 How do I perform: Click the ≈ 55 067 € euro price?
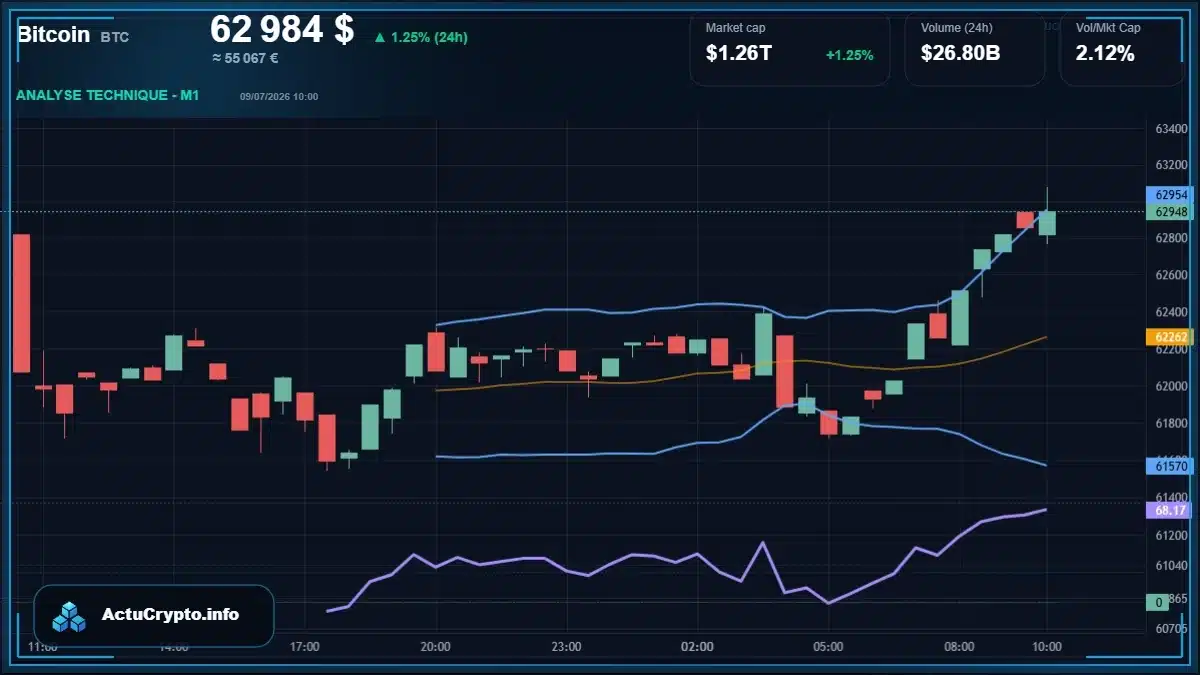245,58
